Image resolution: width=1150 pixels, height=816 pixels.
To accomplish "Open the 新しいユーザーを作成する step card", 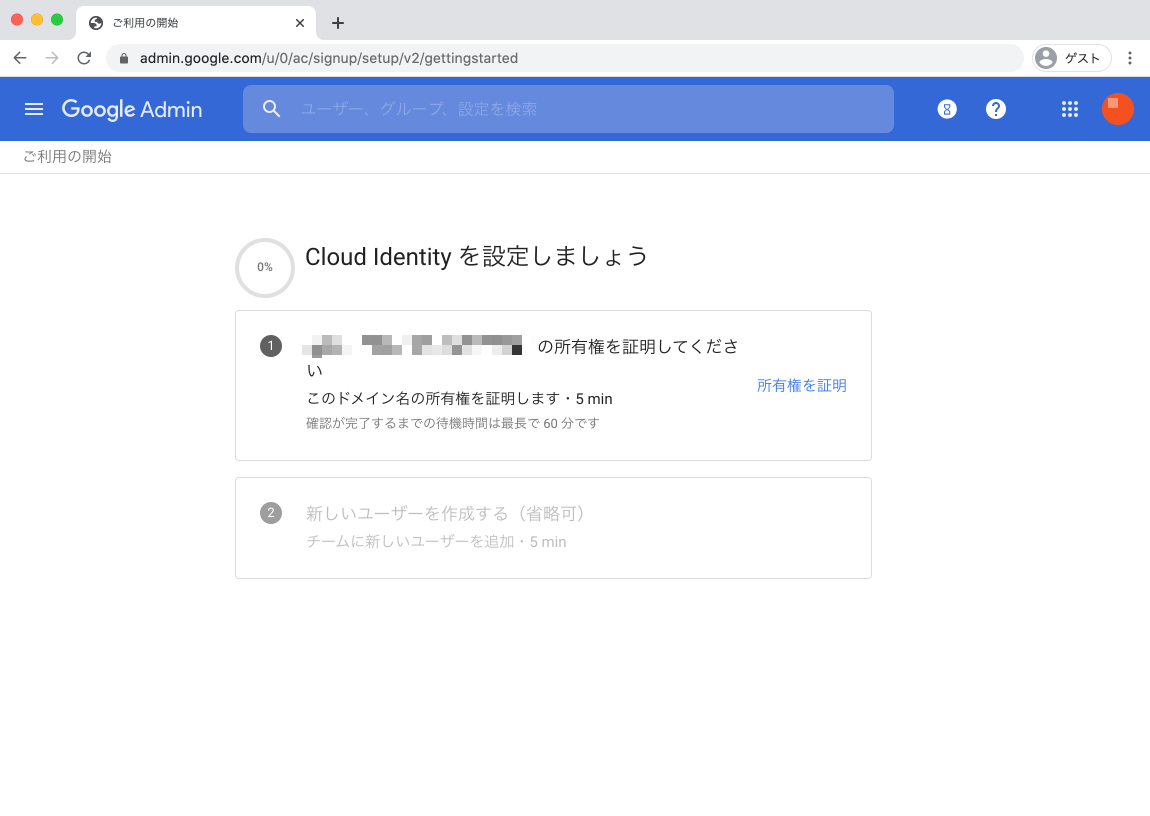I will click(x=553, y=528).
